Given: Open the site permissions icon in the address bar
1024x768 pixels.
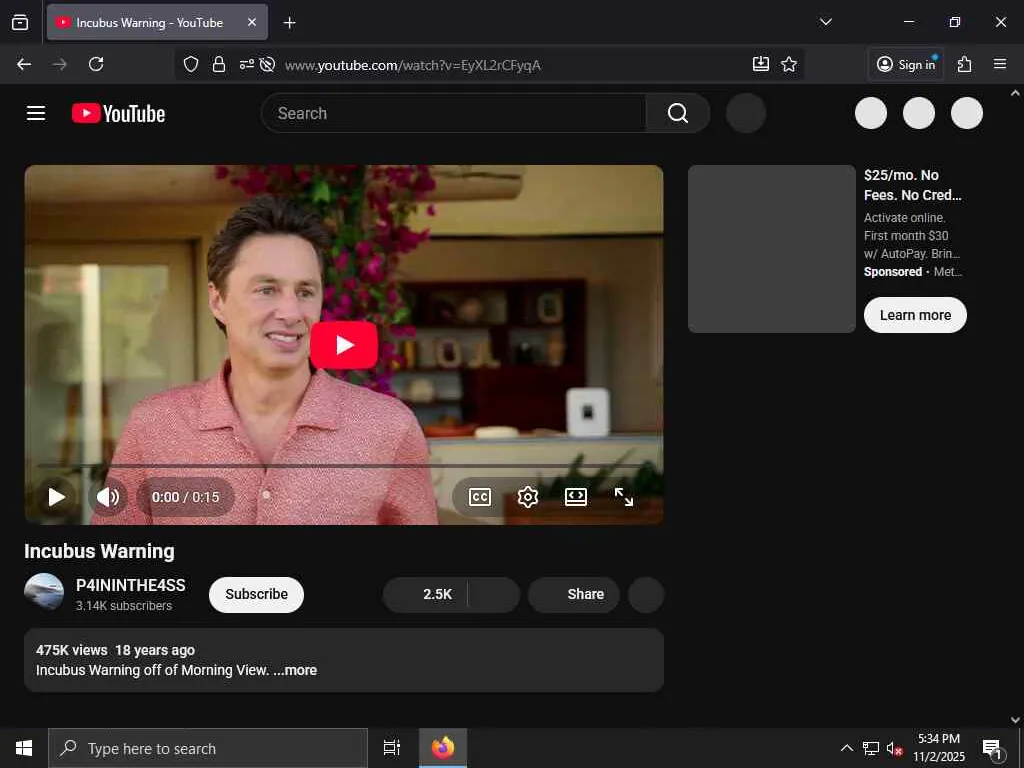Looking at the screenshot, I should 246,64.
